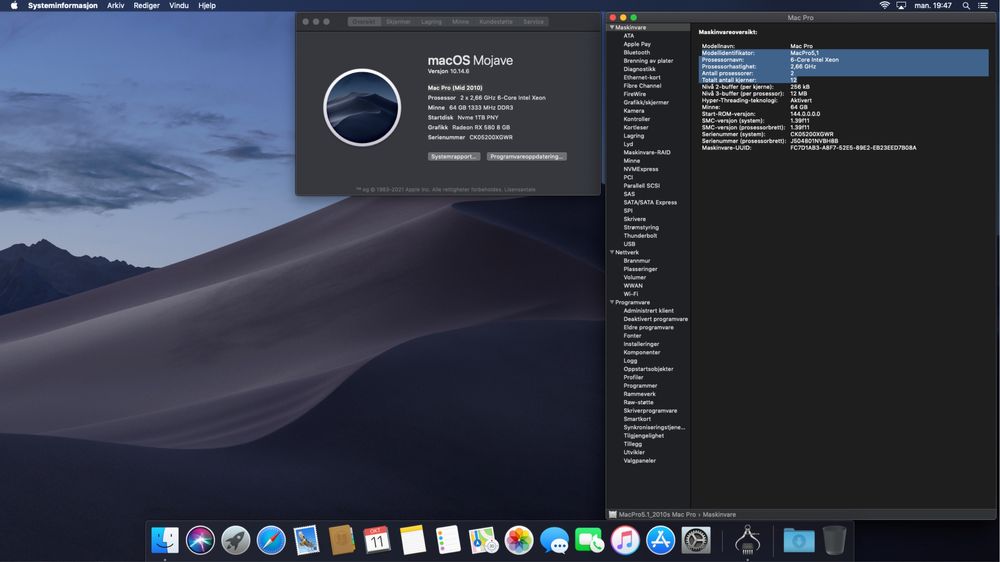Select Programmer under Programvare
Viewport: 1000px width, 562px height.
640,385
